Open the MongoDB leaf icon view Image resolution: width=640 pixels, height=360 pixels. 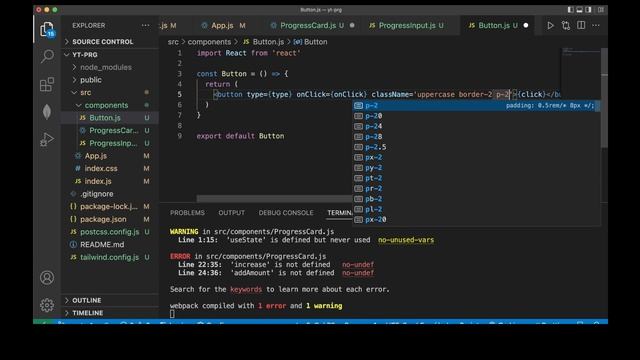[47, 111]
